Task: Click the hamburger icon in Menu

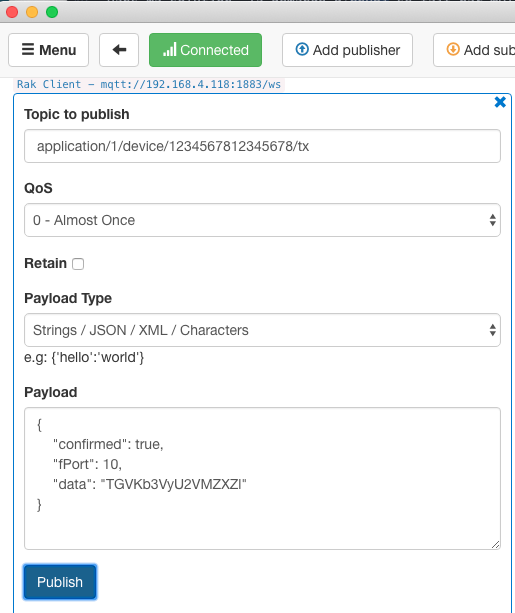Action: 28,49
